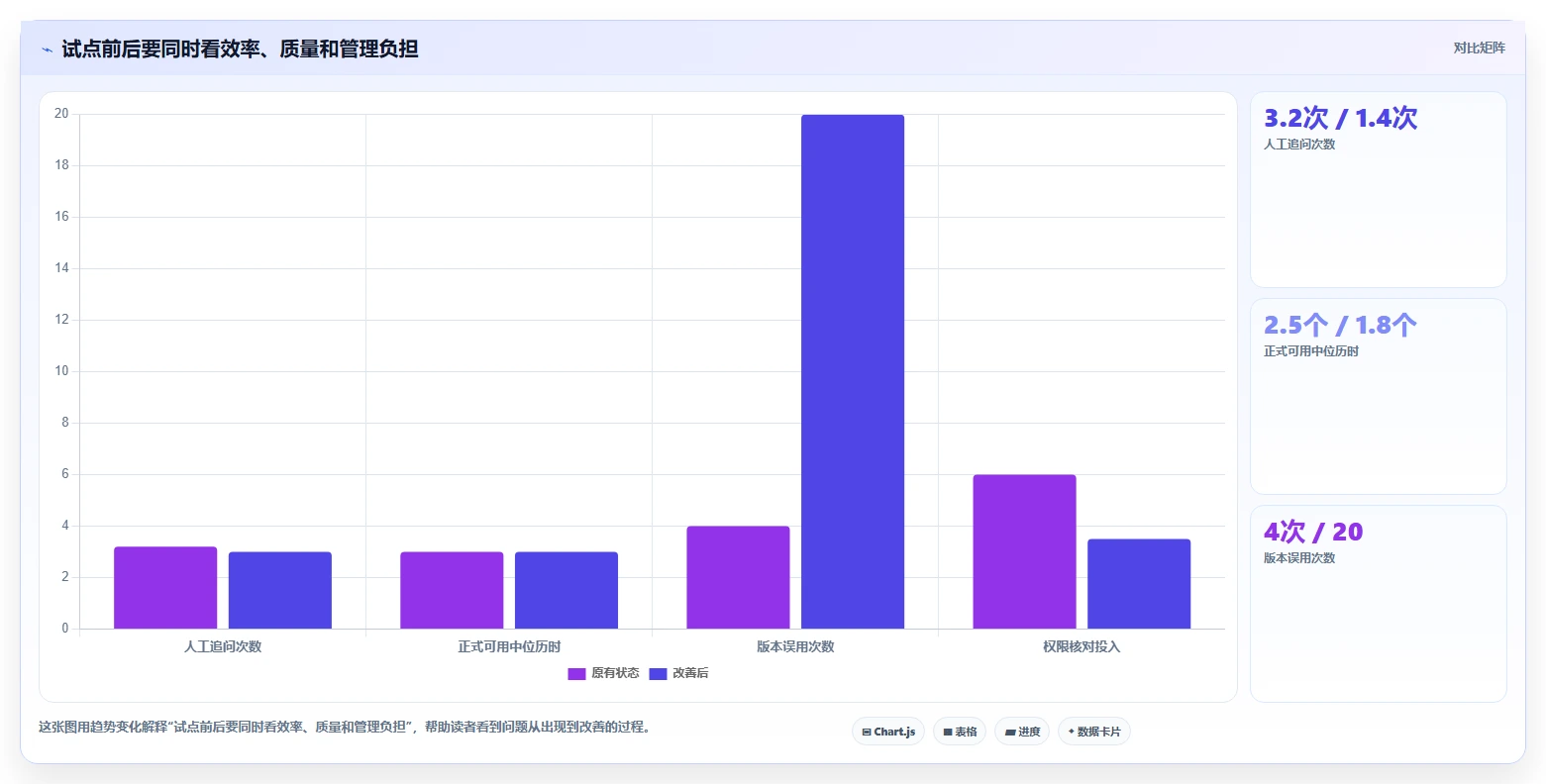
Task: Click the card value 4次 / 20
Action: [x=1313, y=533]
